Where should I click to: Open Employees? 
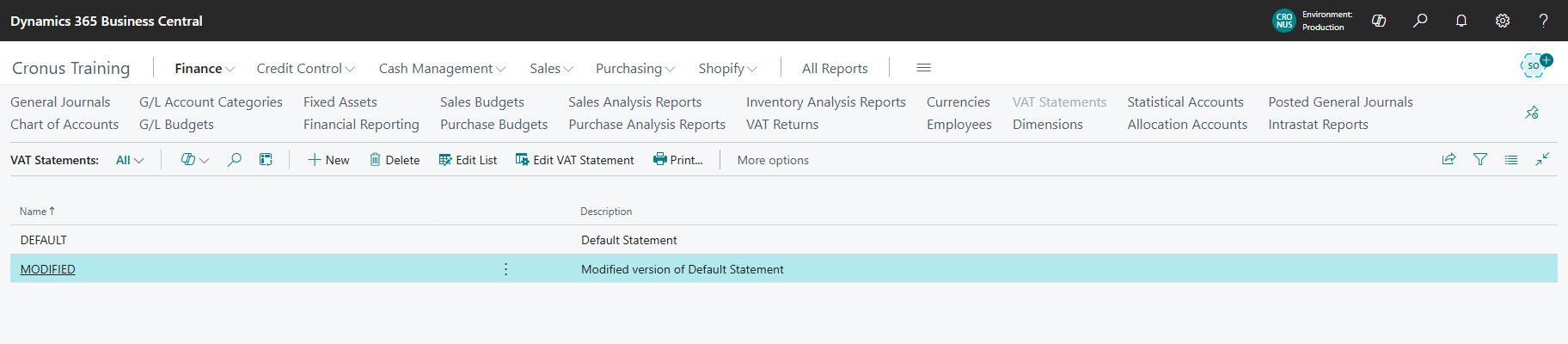click(x=959, y=124)
